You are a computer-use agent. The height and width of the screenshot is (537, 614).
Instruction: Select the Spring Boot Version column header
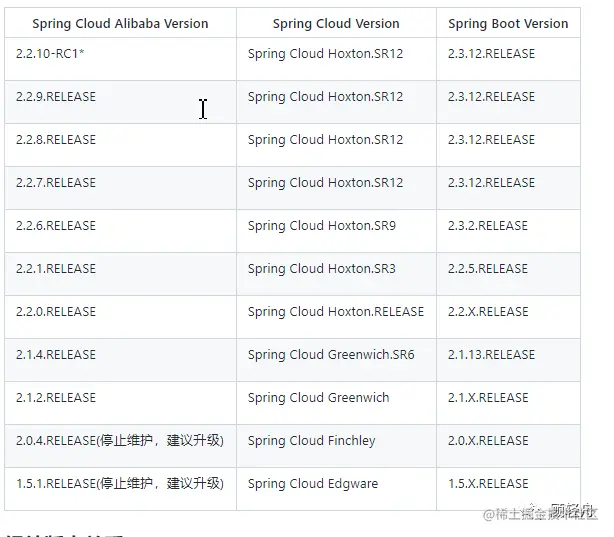508,23
